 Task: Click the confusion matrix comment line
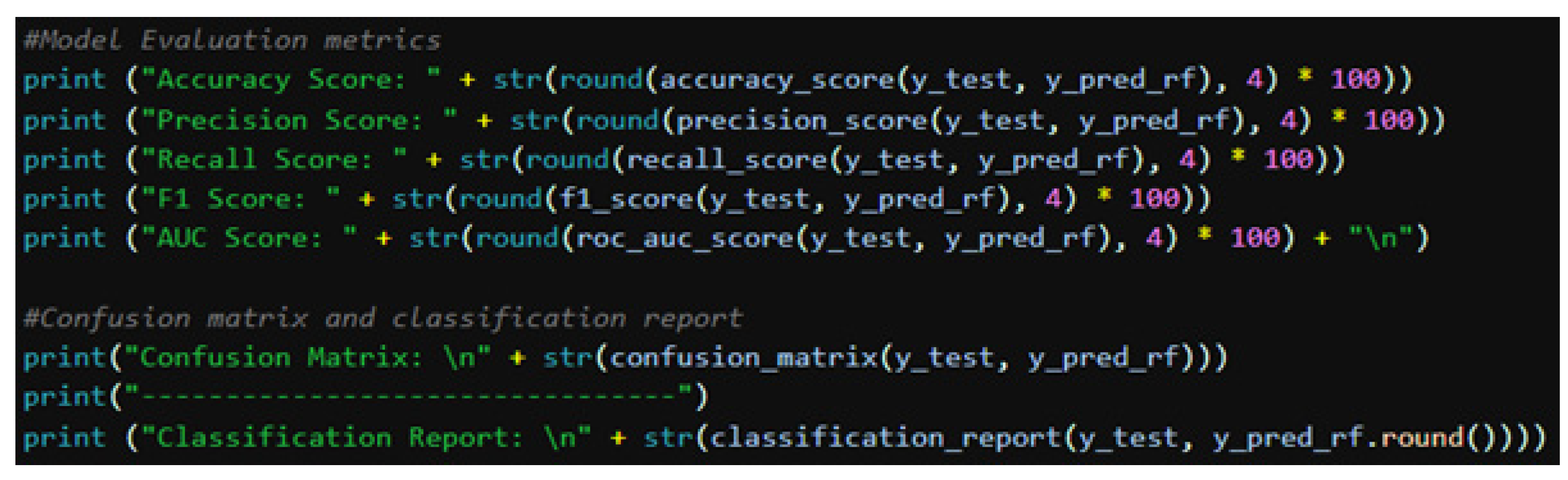[x=382, y=319]
